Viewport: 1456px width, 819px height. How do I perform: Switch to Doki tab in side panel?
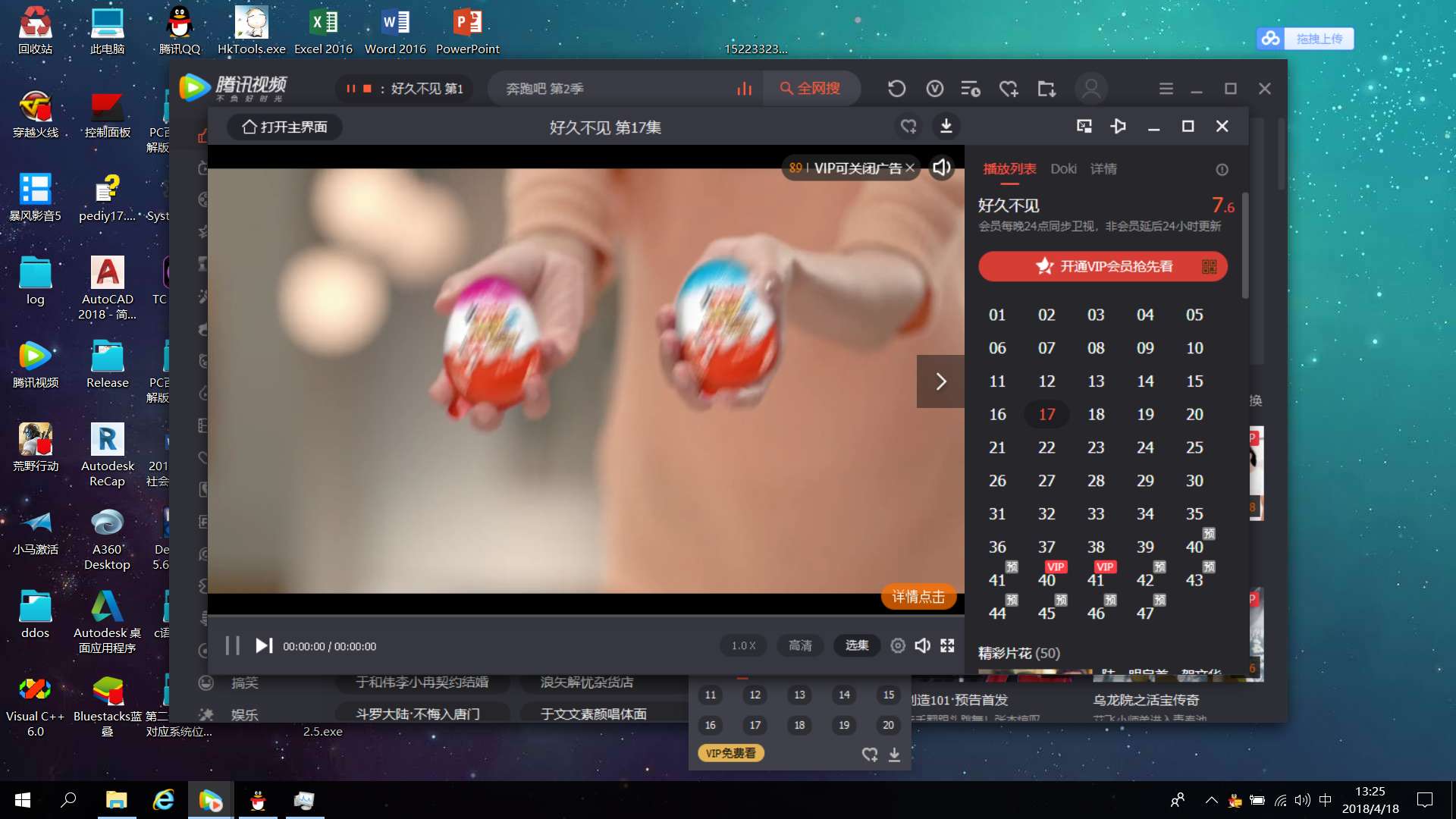1063,168
